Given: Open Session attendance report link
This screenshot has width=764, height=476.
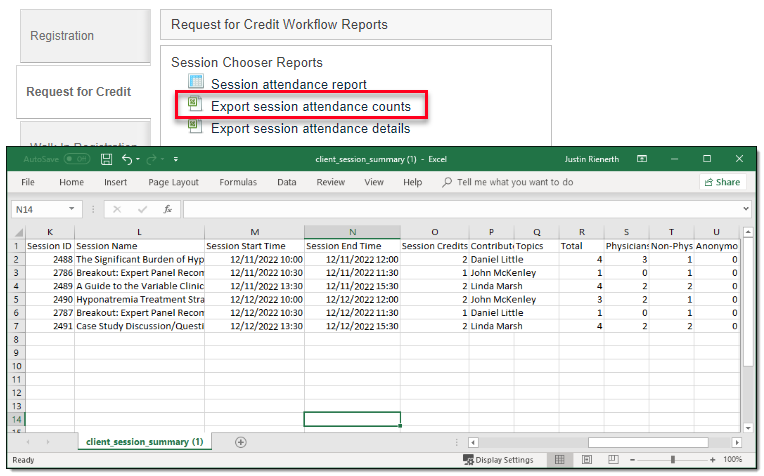Looking at the screenshot, I should 288,84.
